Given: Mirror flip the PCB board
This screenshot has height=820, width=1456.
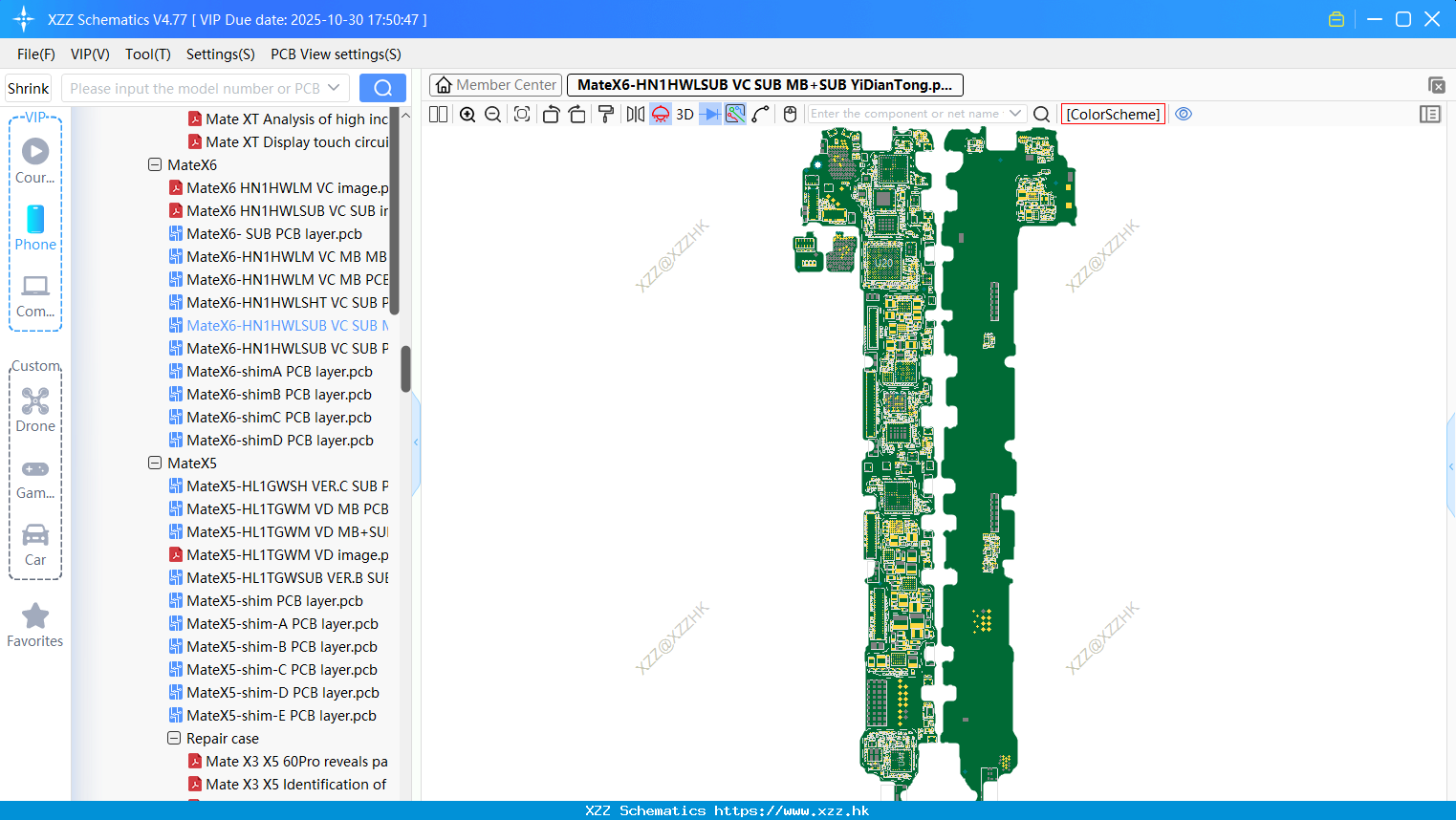Looking at the screenshot, I should 636,115.
